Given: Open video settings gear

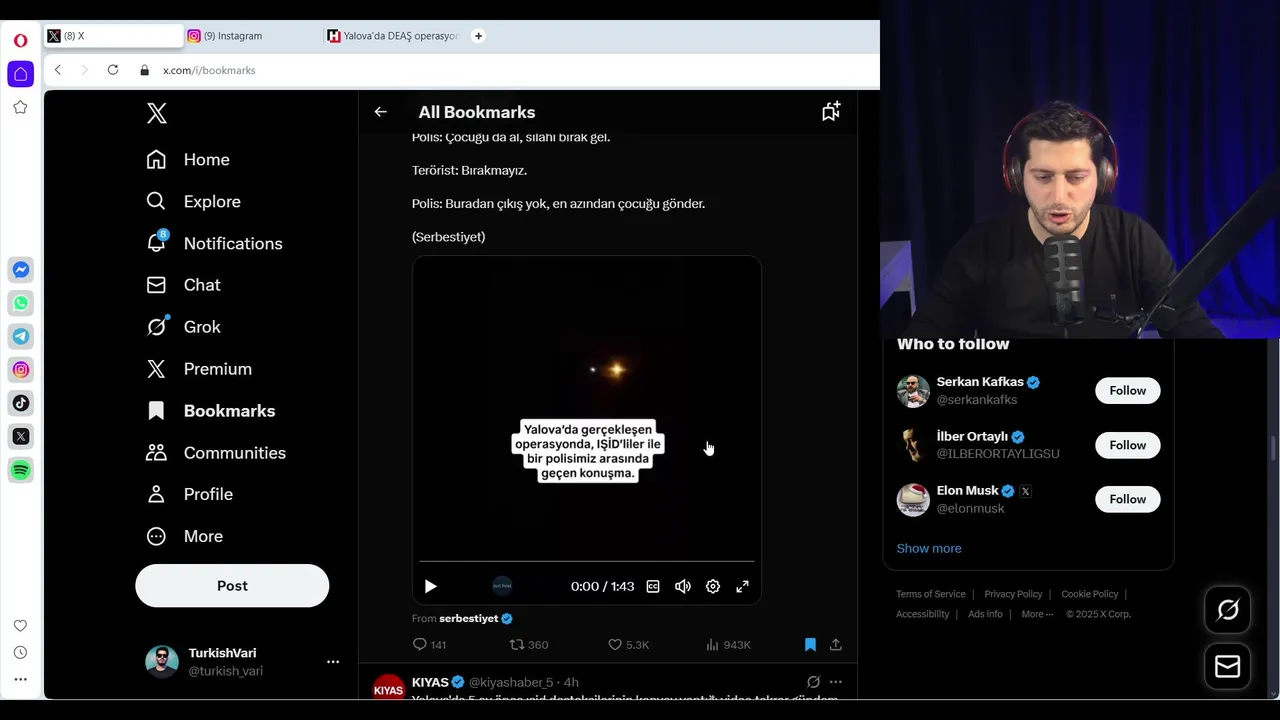Looking at the screenshot, I should [x=713, y=587].
